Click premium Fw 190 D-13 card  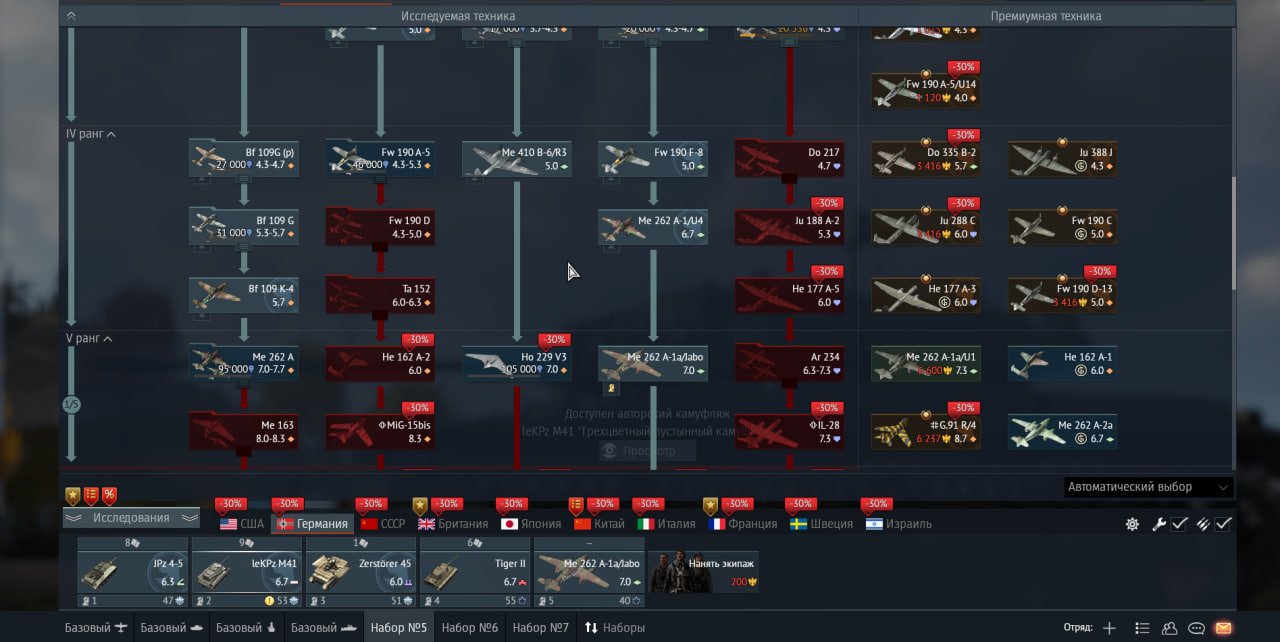tap(1062, 295)
